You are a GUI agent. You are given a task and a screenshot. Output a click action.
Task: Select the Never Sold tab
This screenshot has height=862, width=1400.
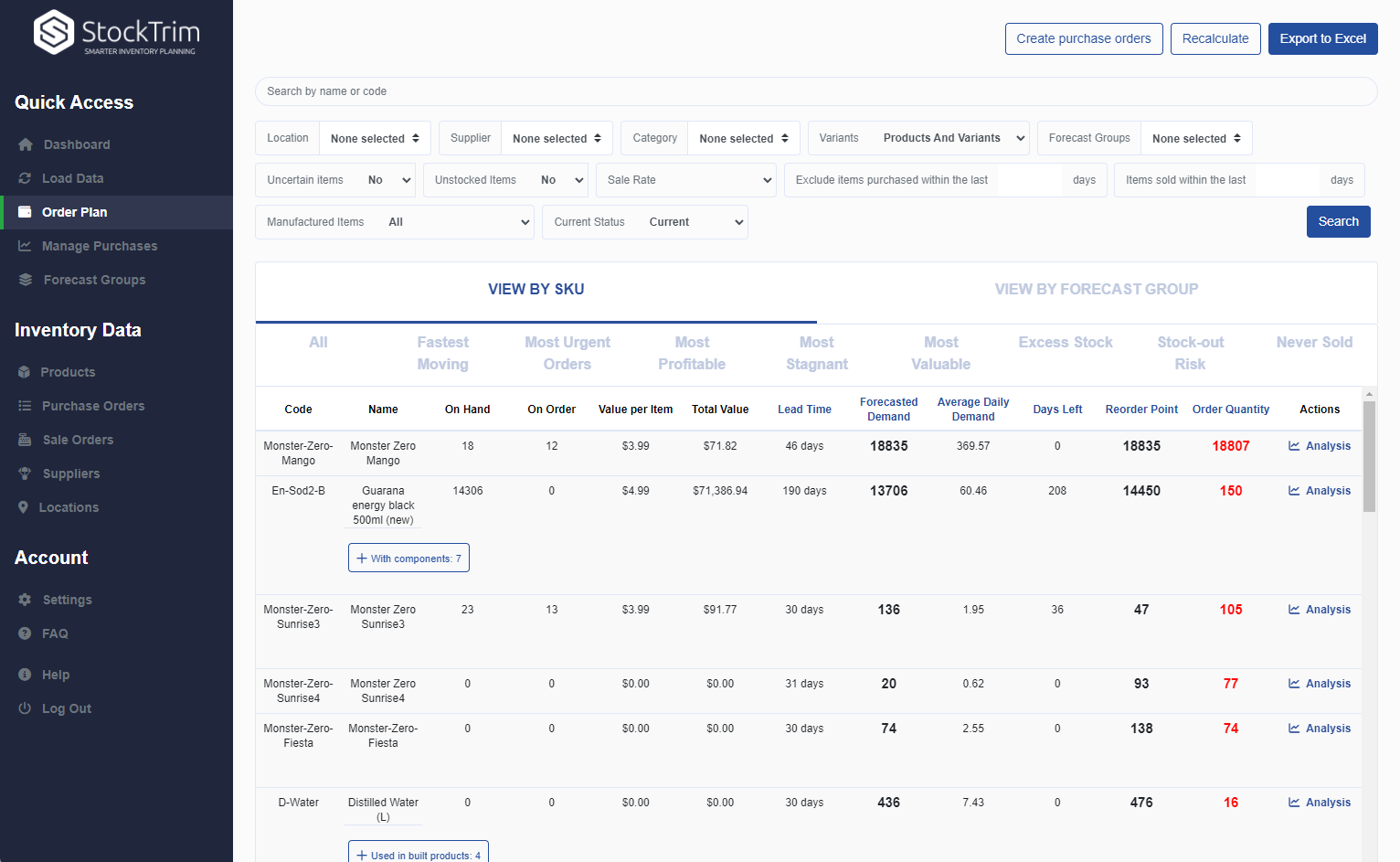(1314, 343)
